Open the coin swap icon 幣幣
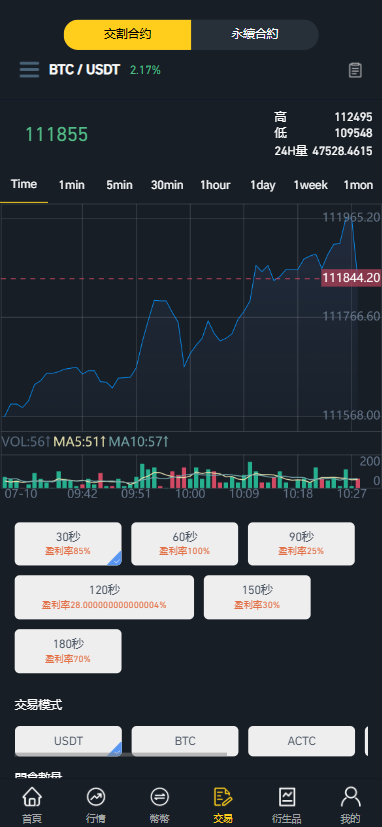Viewport: 382px width, 827px height. click(159, 805)
